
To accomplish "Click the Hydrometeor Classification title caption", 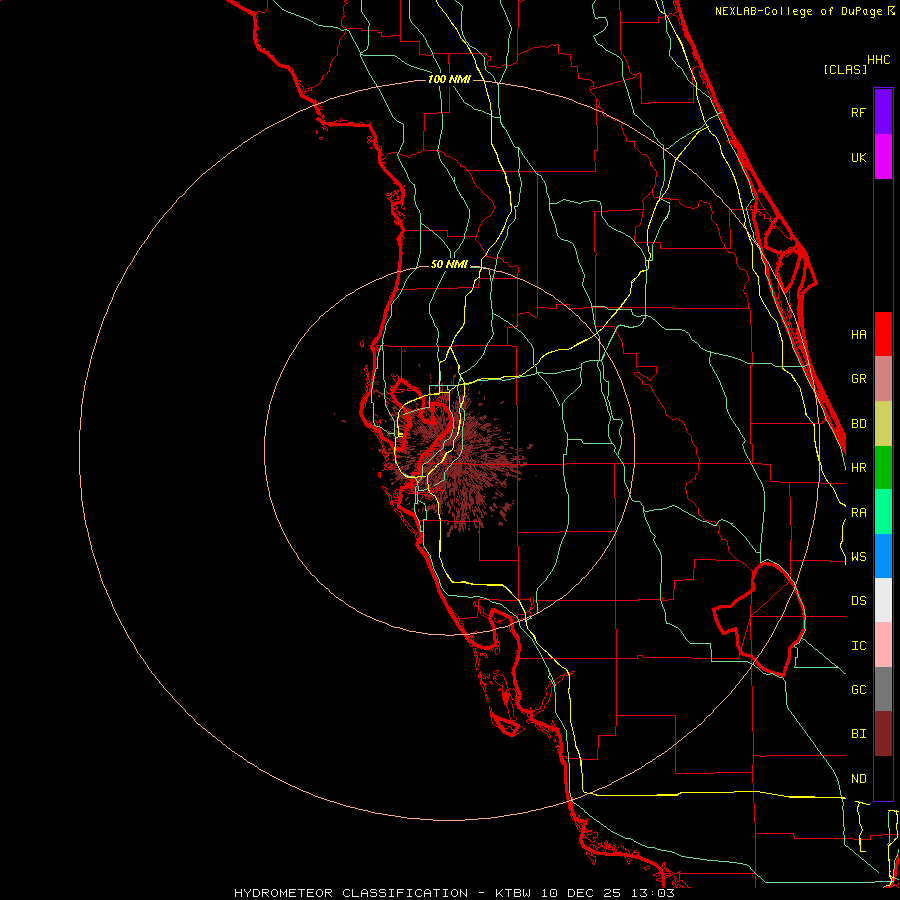I will [x=454, y=893].
